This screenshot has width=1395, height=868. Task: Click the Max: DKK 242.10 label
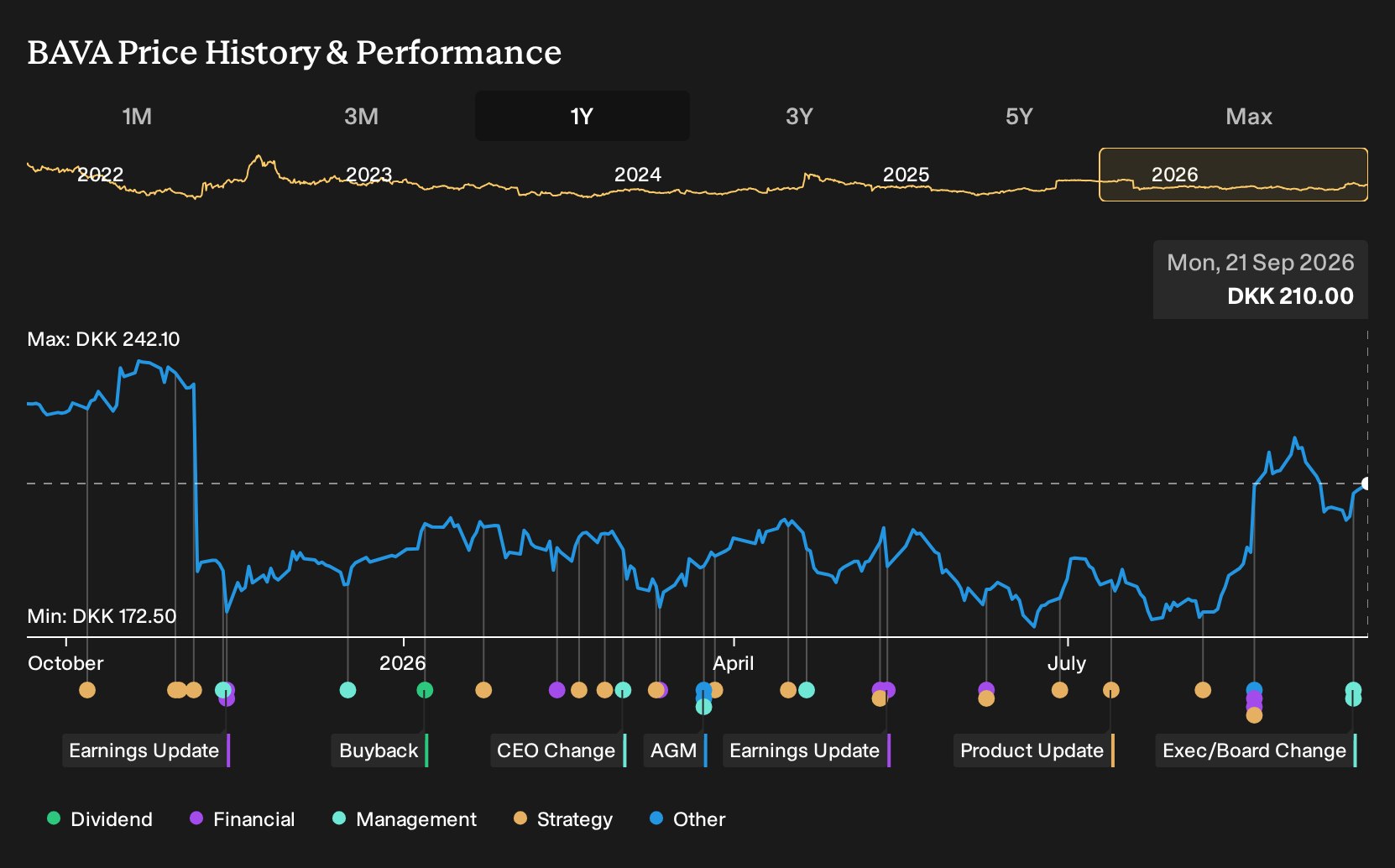(103, 339)
